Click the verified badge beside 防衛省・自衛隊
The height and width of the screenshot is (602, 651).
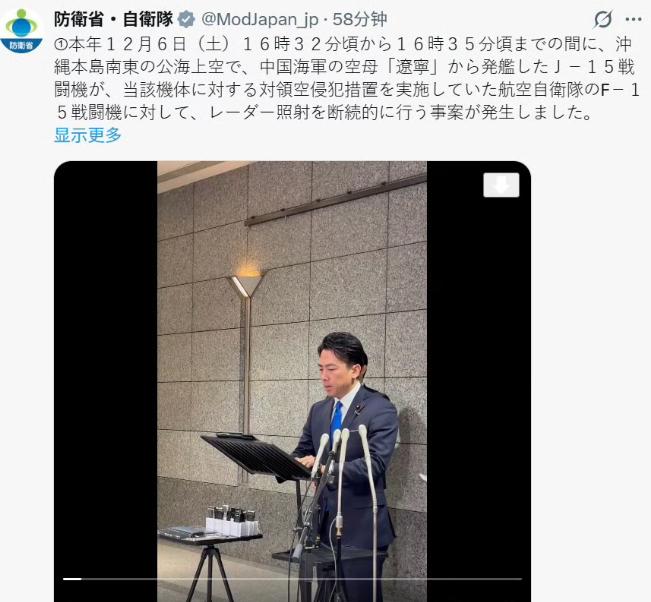[186, 20]
